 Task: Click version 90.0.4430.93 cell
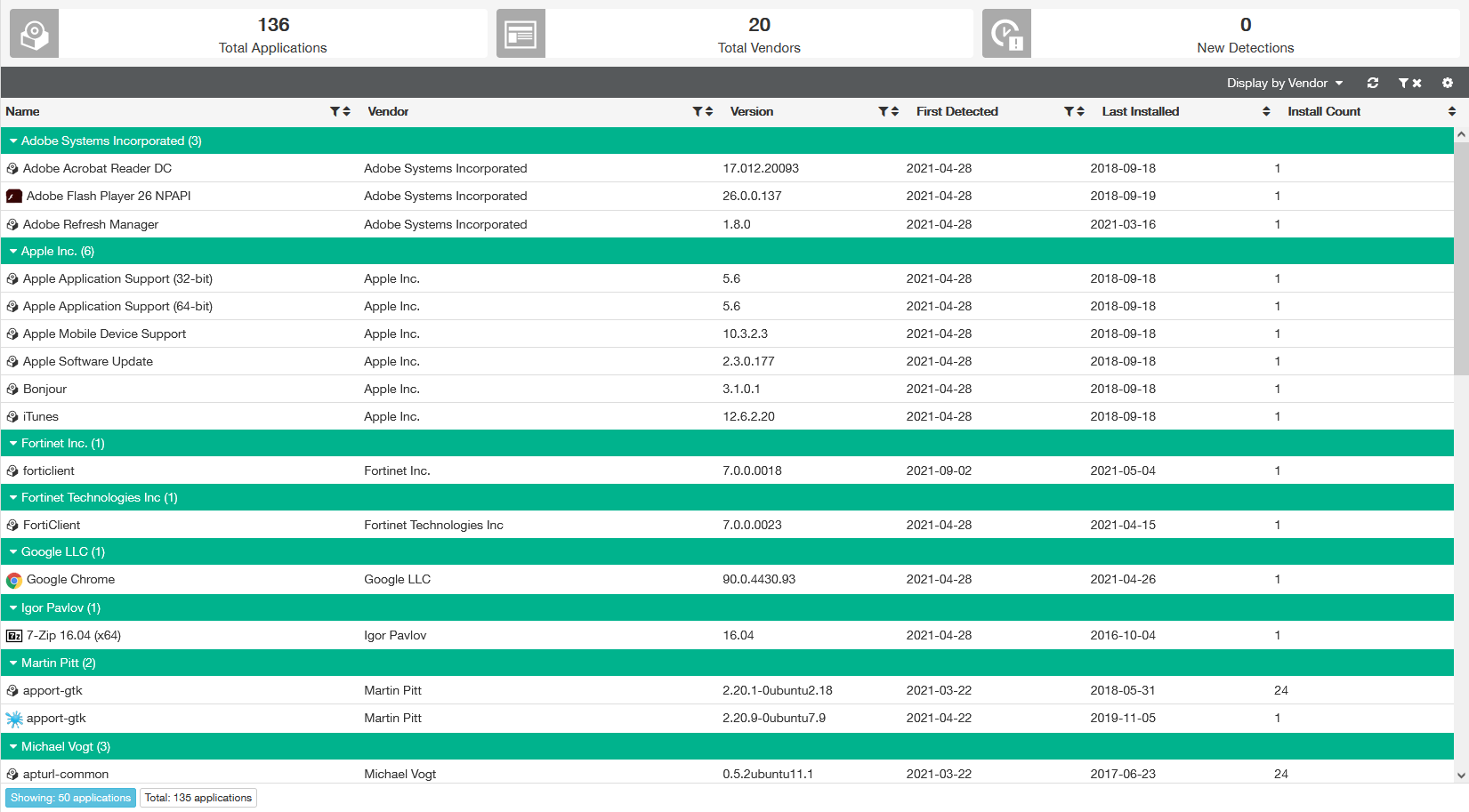[x=759, y=579]
